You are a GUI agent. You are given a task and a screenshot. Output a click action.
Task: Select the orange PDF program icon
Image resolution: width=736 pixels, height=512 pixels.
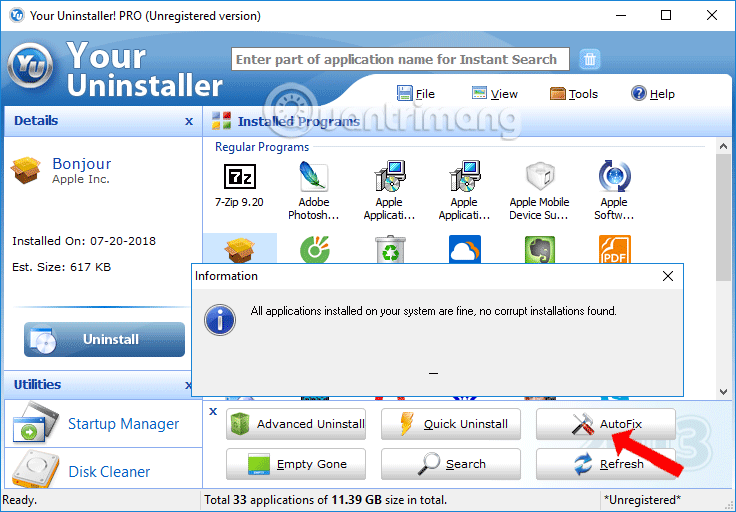614,249
